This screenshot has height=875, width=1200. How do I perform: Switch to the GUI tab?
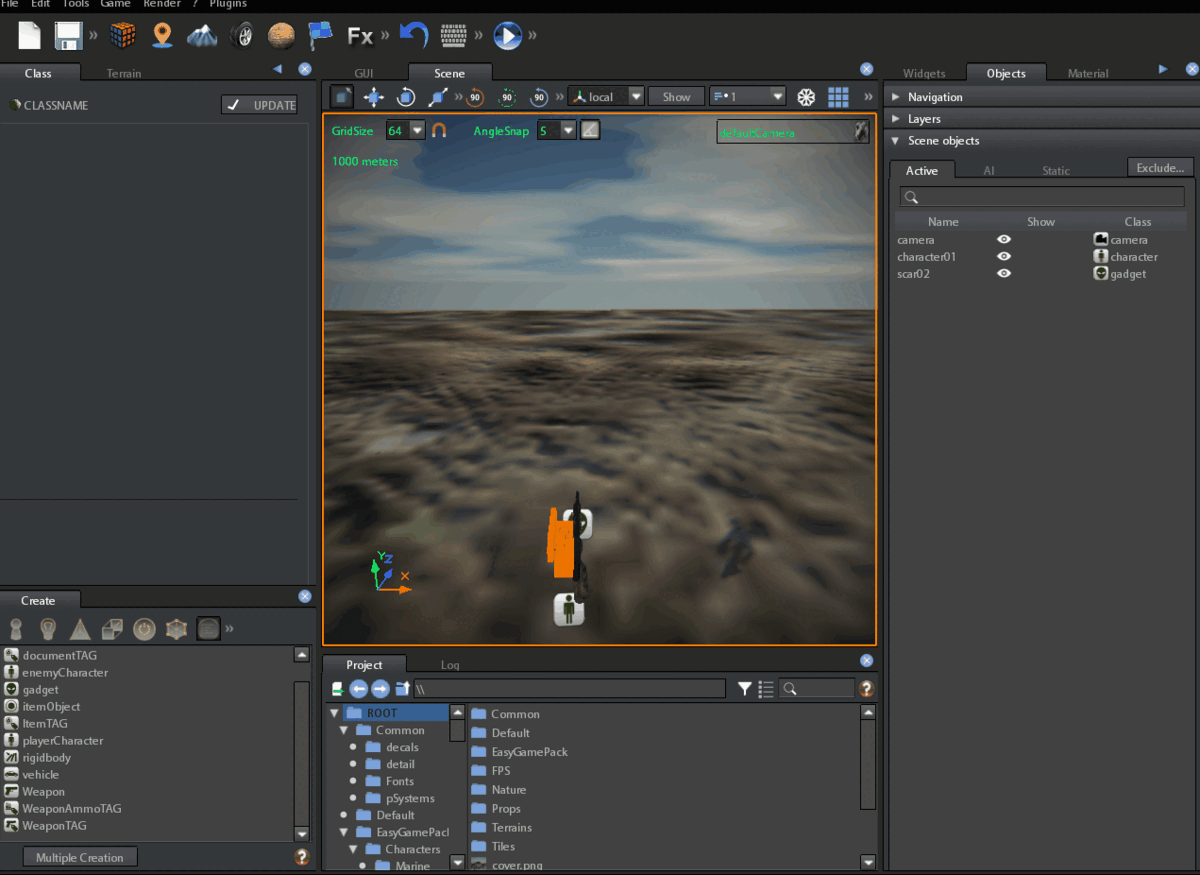pos(364,73)
